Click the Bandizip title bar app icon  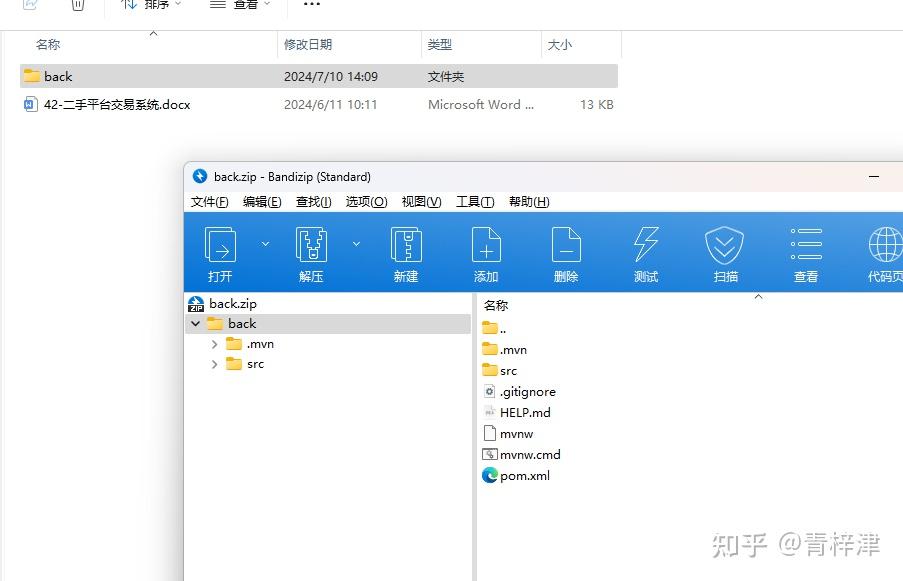[x=200, y=176]
